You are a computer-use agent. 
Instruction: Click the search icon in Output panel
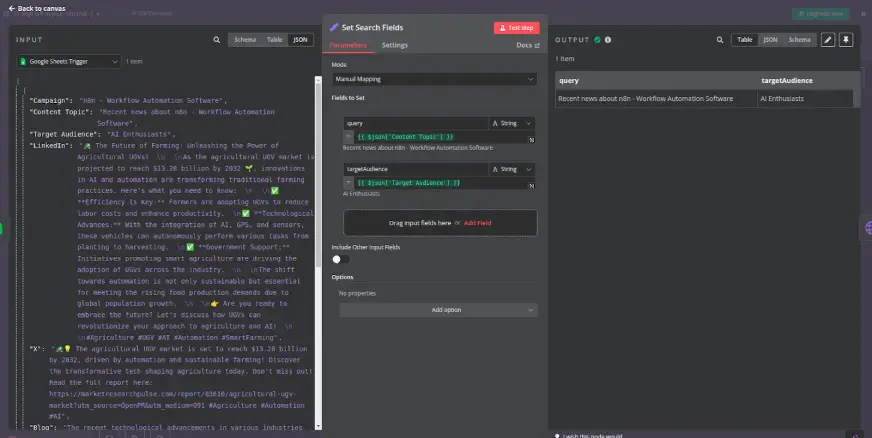pos(719,40)
